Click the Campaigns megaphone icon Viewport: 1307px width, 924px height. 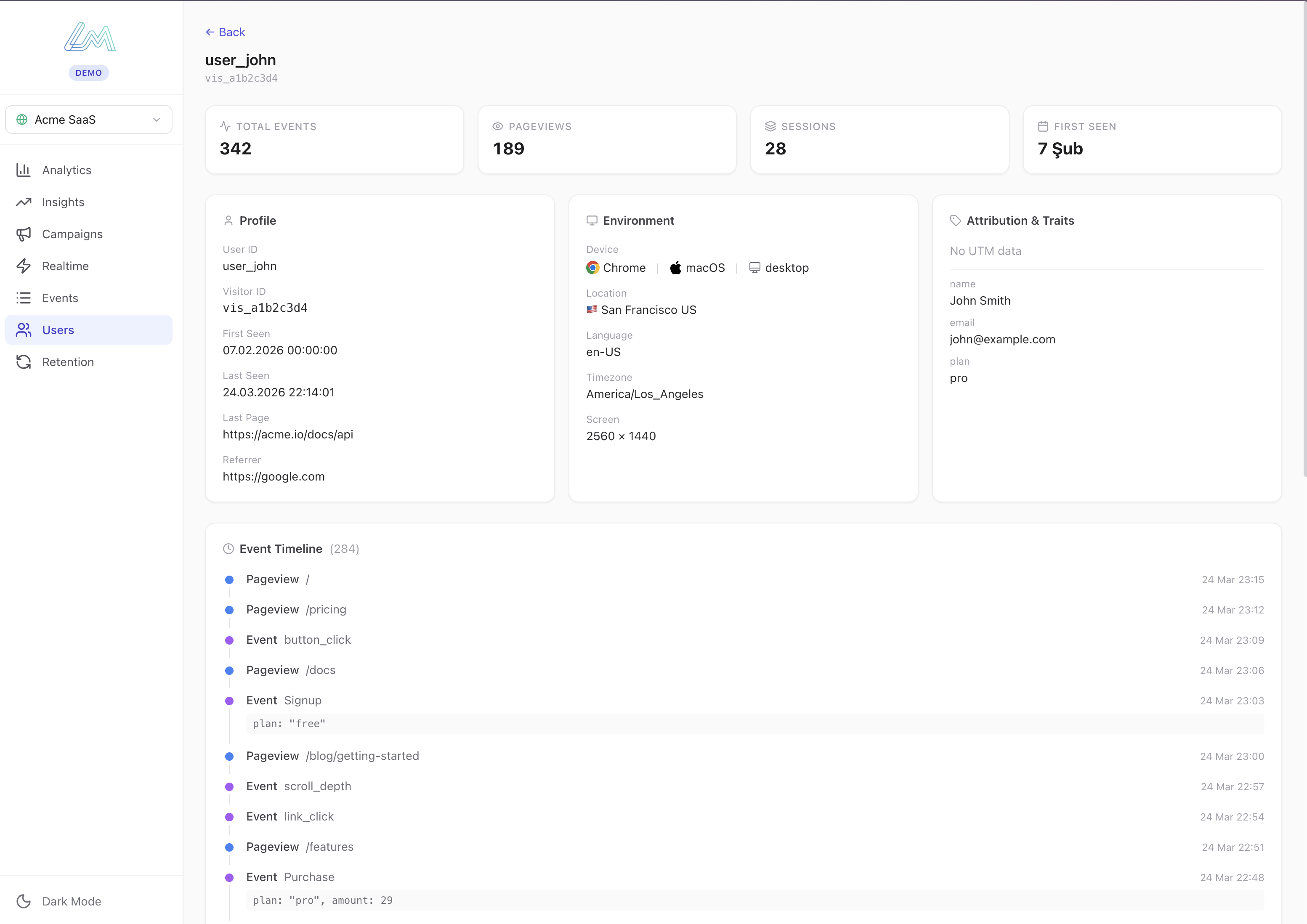(x=23, y=234)
